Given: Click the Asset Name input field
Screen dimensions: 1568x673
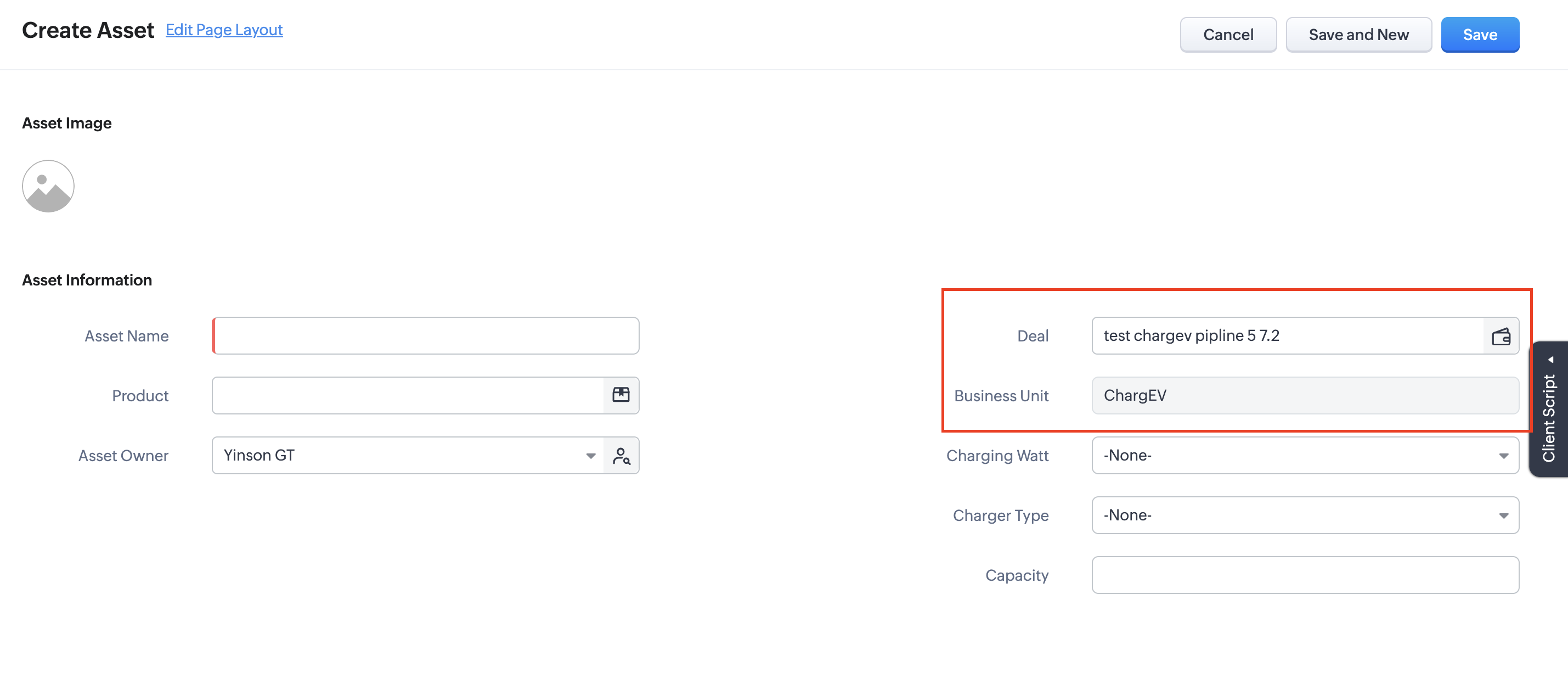Looking at the screenshot, I should [x=426, y=335].
